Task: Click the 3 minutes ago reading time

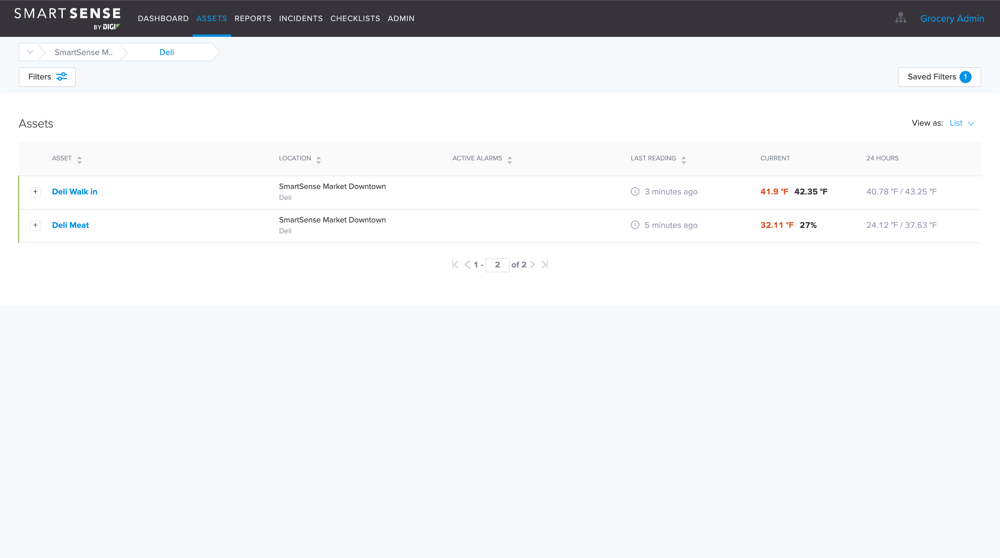Action: (671, 191)
